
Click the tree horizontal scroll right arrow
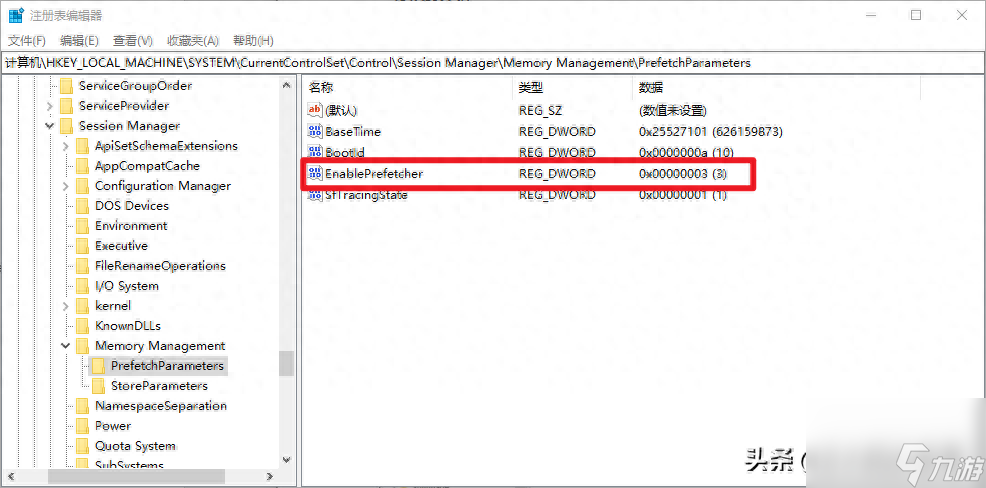(x=269, y=476)
